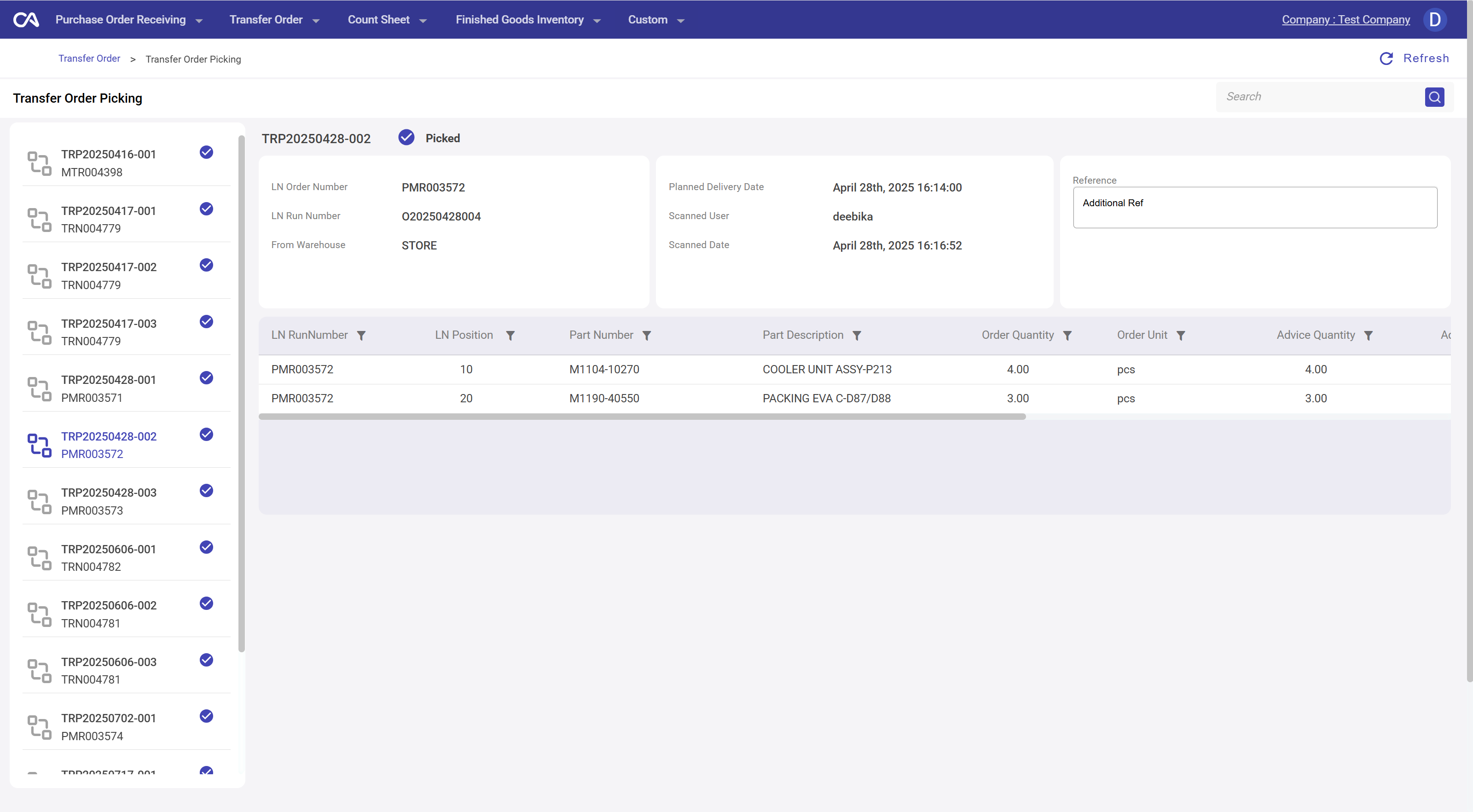Click the checkmark beside TRP20250416-001

pos(206,152)
